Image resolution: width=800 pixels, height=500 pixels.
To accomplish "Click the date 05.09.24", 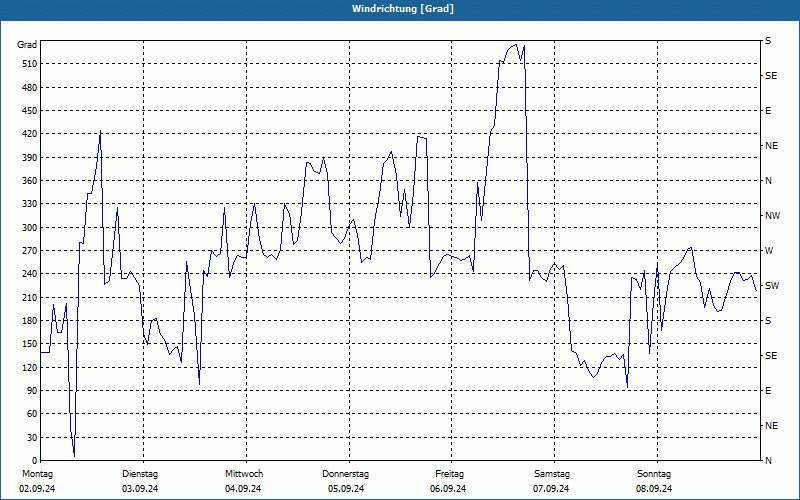I will [x=346, y=489].
